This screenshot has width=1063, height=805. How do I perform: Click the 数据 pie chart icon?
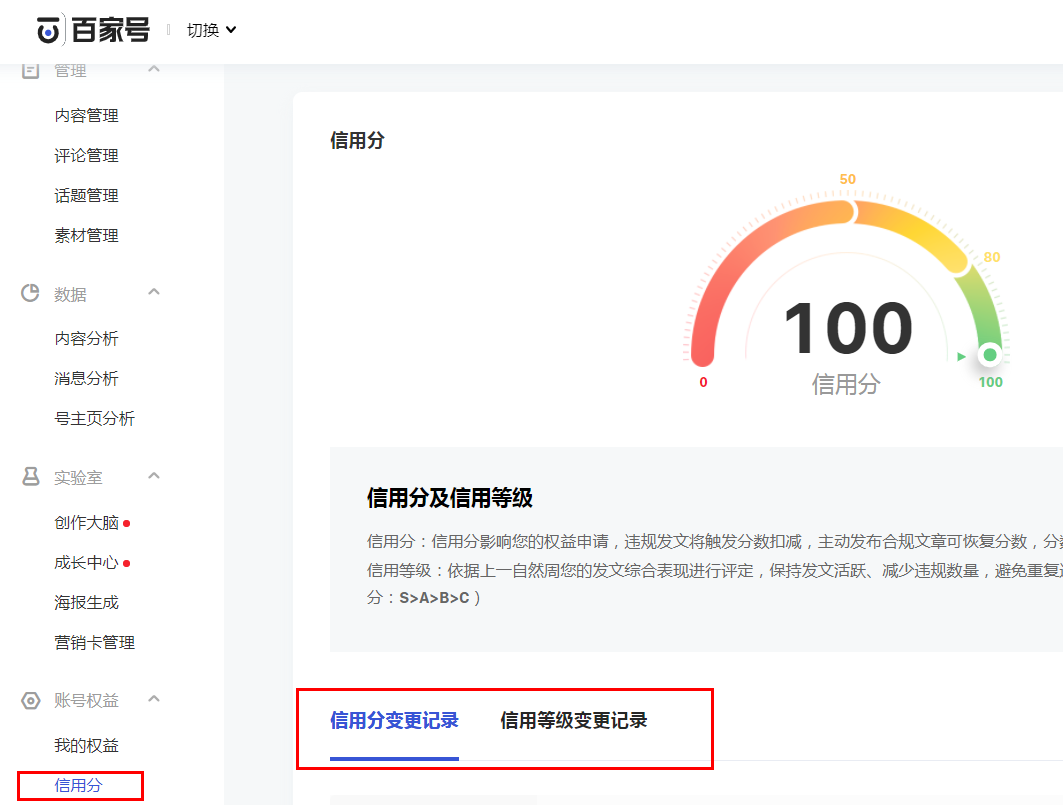coord(31,293)
